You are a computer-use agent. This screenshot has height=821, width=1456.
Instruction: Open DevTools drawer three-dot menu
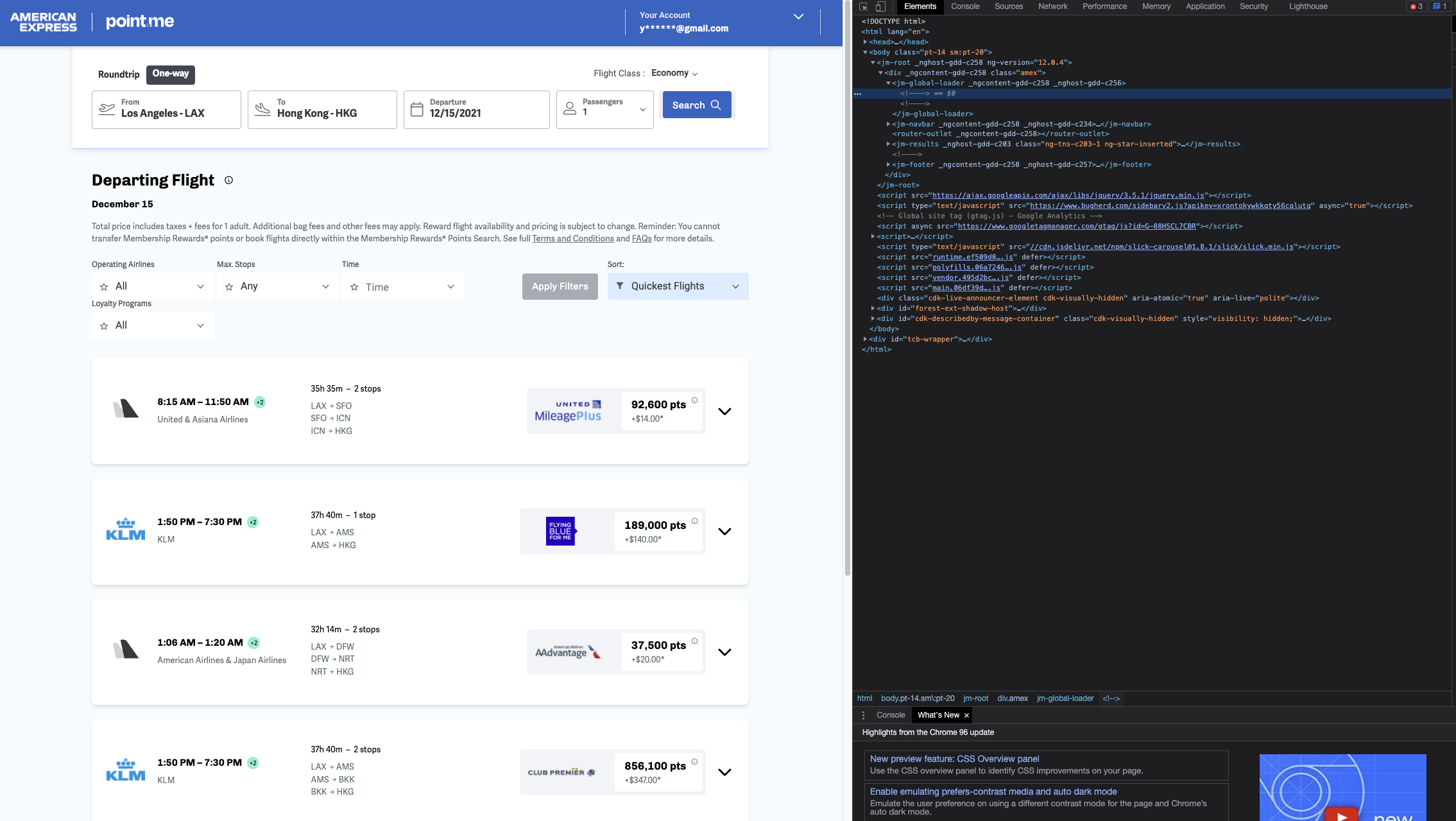click(863, 715)
